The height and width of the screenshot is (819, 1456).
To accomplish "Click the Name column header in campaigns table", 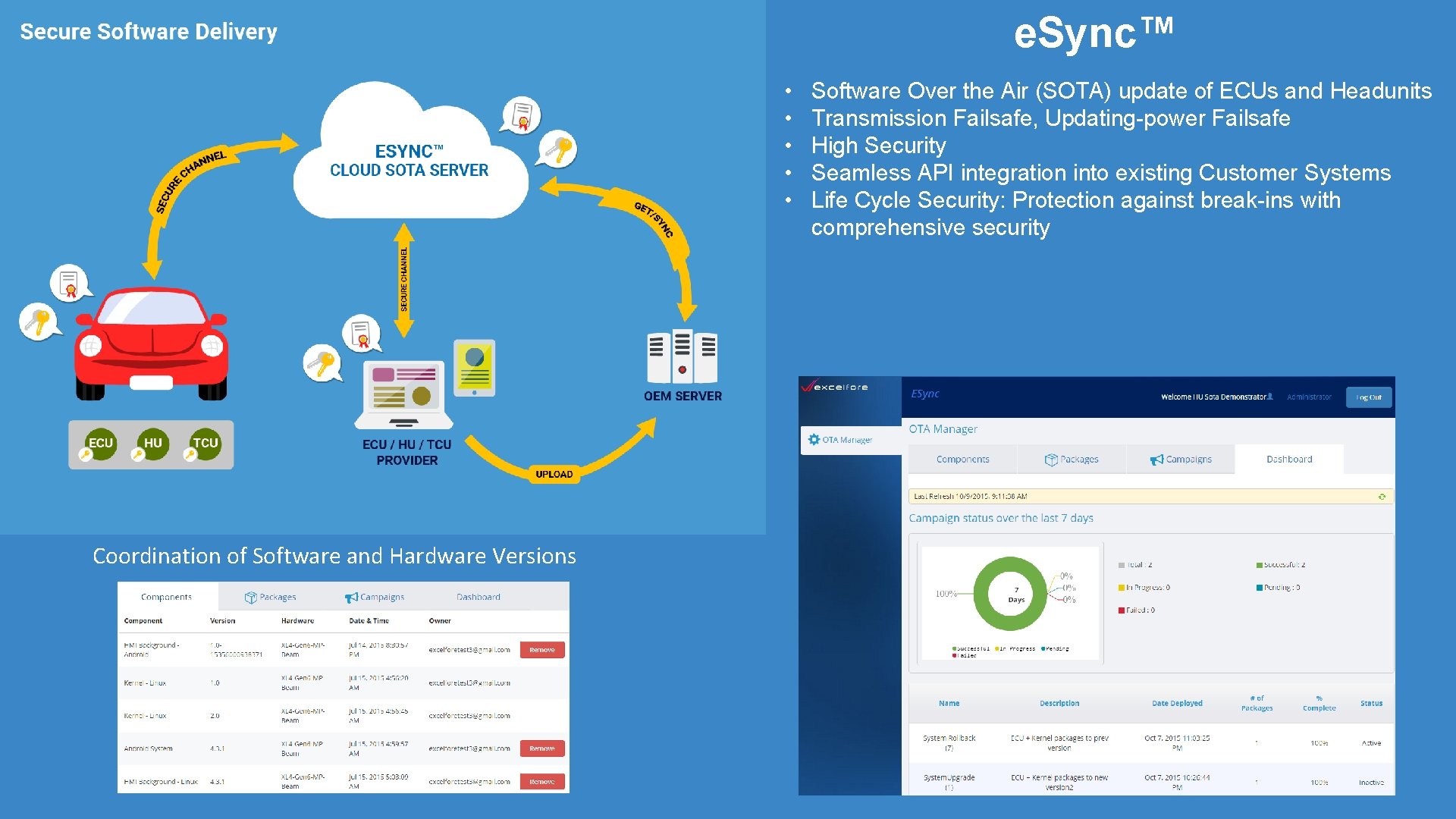I will click(949, 704).
